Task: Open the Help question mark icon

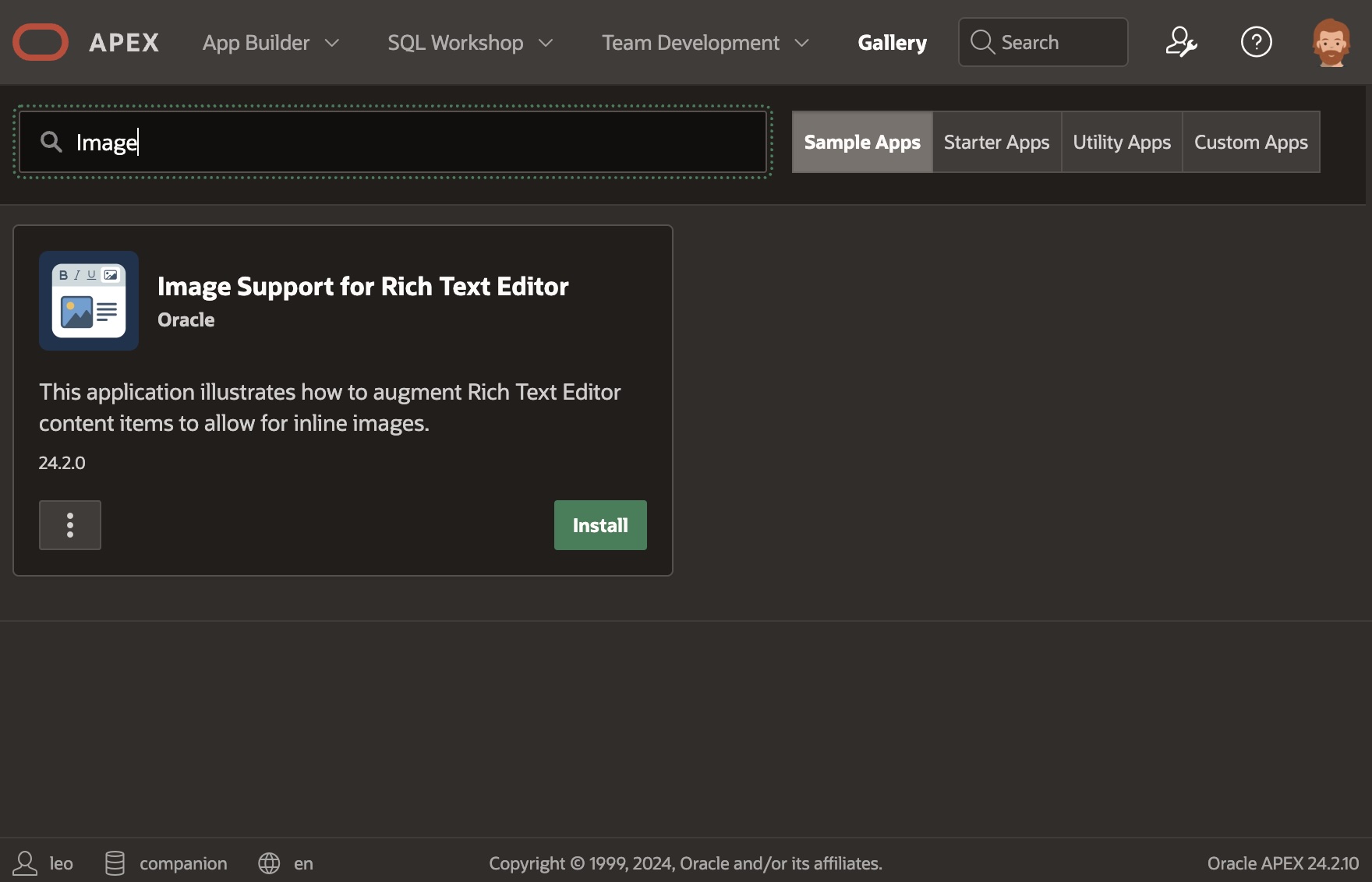Action: point(1256,42)
